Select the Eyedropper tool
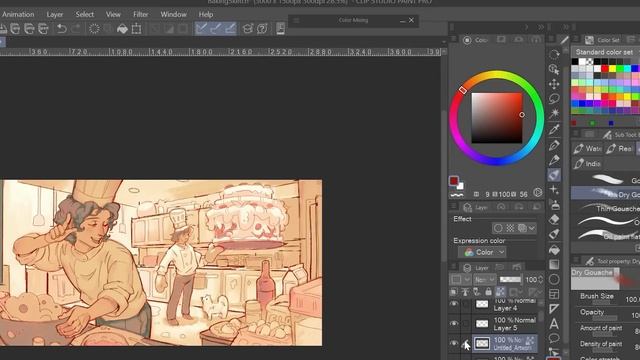Image resolution: width=640 pixels, height=360 pixels. point(554,129)
